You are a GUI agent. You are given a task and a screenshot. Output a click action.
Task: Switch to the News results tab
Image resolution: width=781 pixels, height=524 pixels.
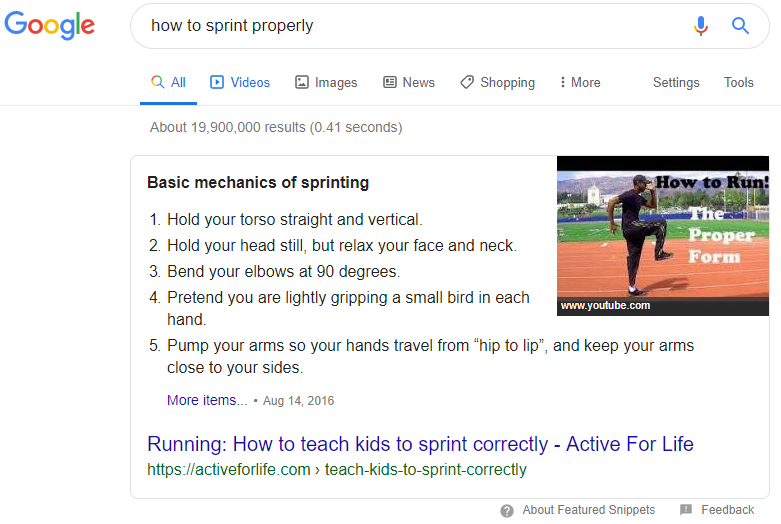pos(408,82)
